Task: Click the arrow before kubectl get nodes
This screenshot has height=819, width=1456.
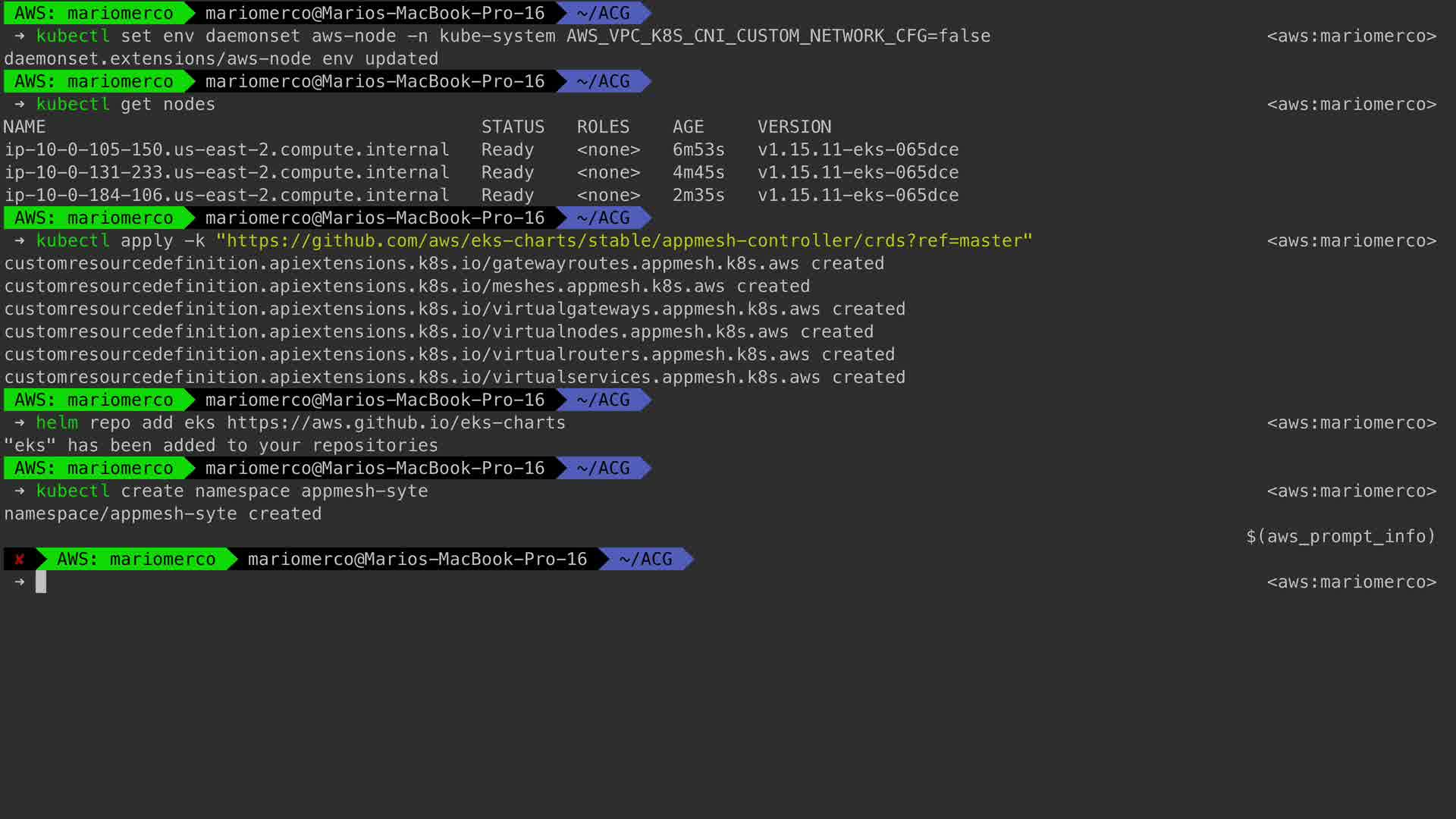Action: point(20,104)
